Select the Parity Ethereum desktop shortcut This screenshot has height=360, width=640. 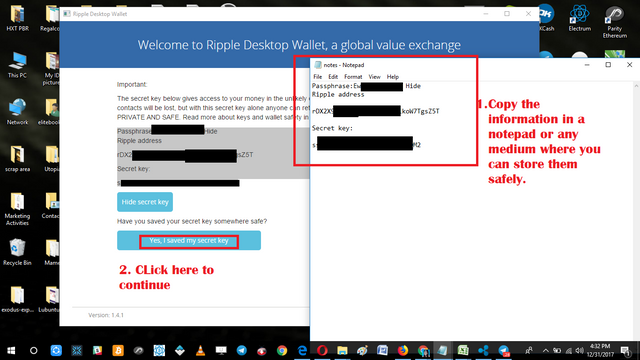click(615, 22)
